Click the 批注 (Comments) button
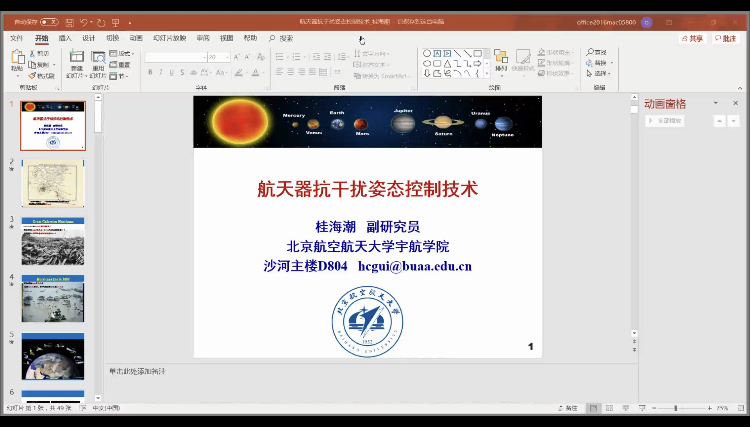 726,38
